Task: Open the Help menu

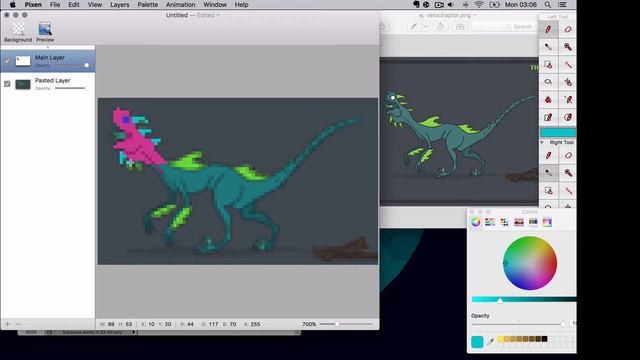Action: pos(241,4)
